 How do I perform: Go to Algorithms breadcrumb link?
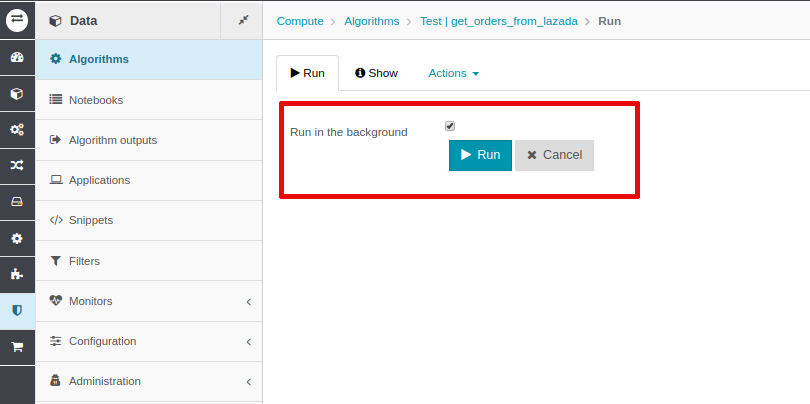click(x=372, y=21)
